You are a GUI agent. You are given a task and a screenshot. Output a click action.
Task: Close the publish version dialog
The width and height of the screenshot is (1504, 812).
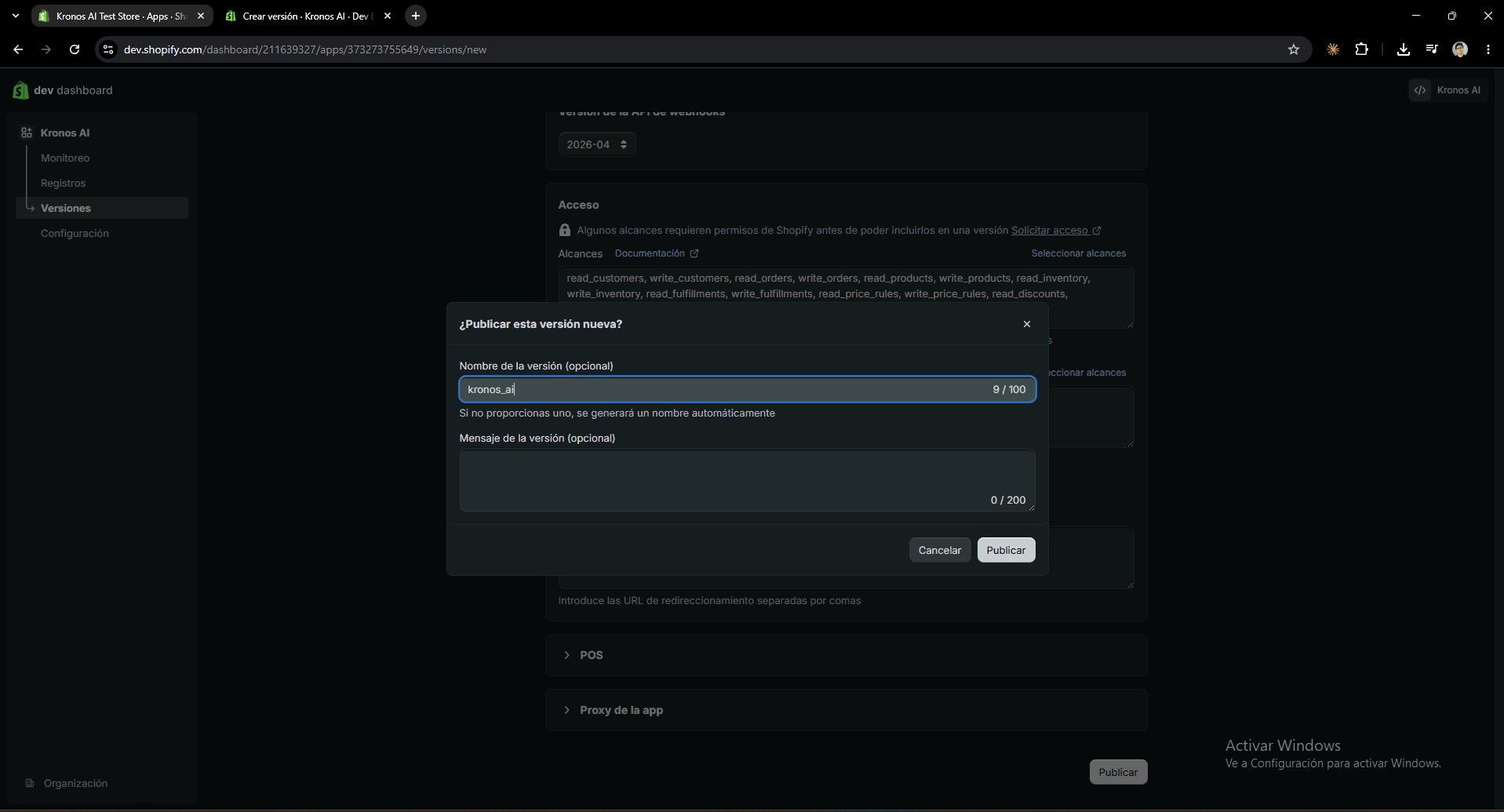(1026, 324)
